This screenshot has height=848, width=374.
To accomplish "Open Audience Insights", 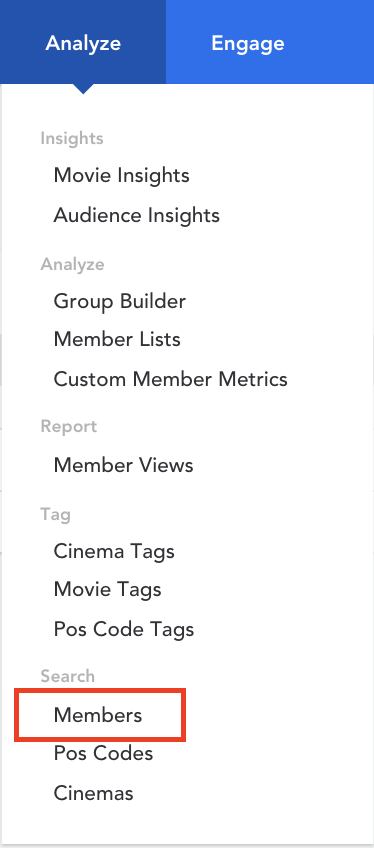I will click(136, 215).
